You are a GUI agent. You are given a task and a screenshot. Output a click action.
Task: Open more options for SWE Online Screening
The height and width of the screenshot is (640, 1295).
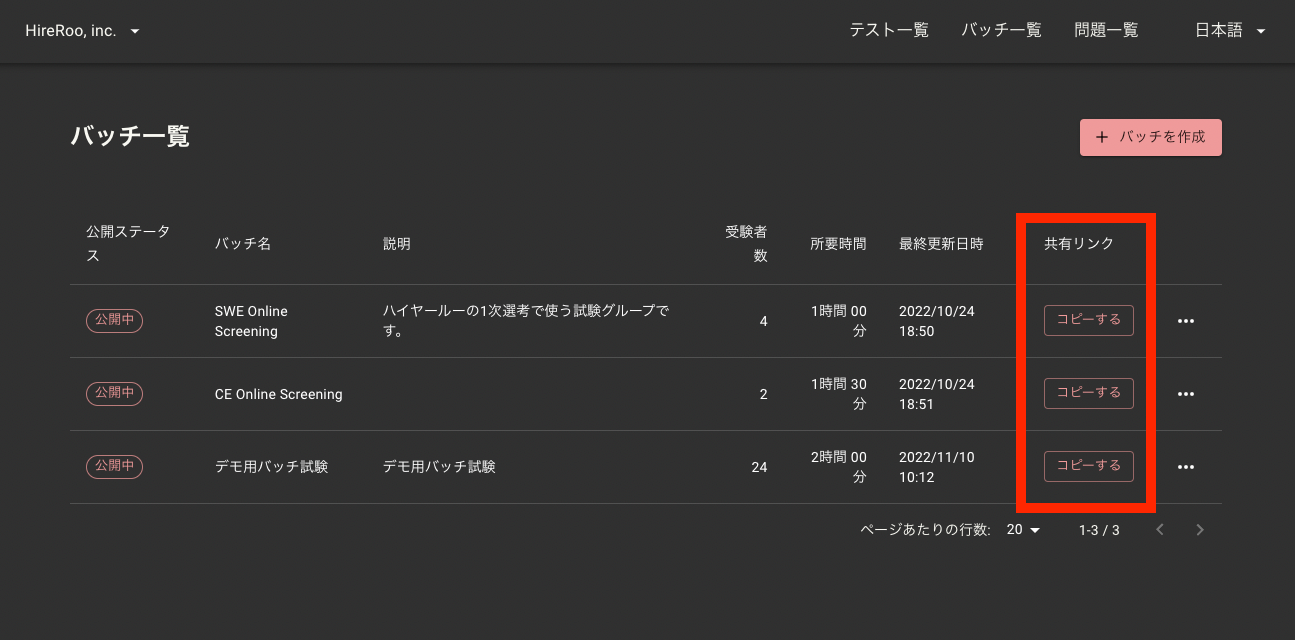(x=1186, y=321)
